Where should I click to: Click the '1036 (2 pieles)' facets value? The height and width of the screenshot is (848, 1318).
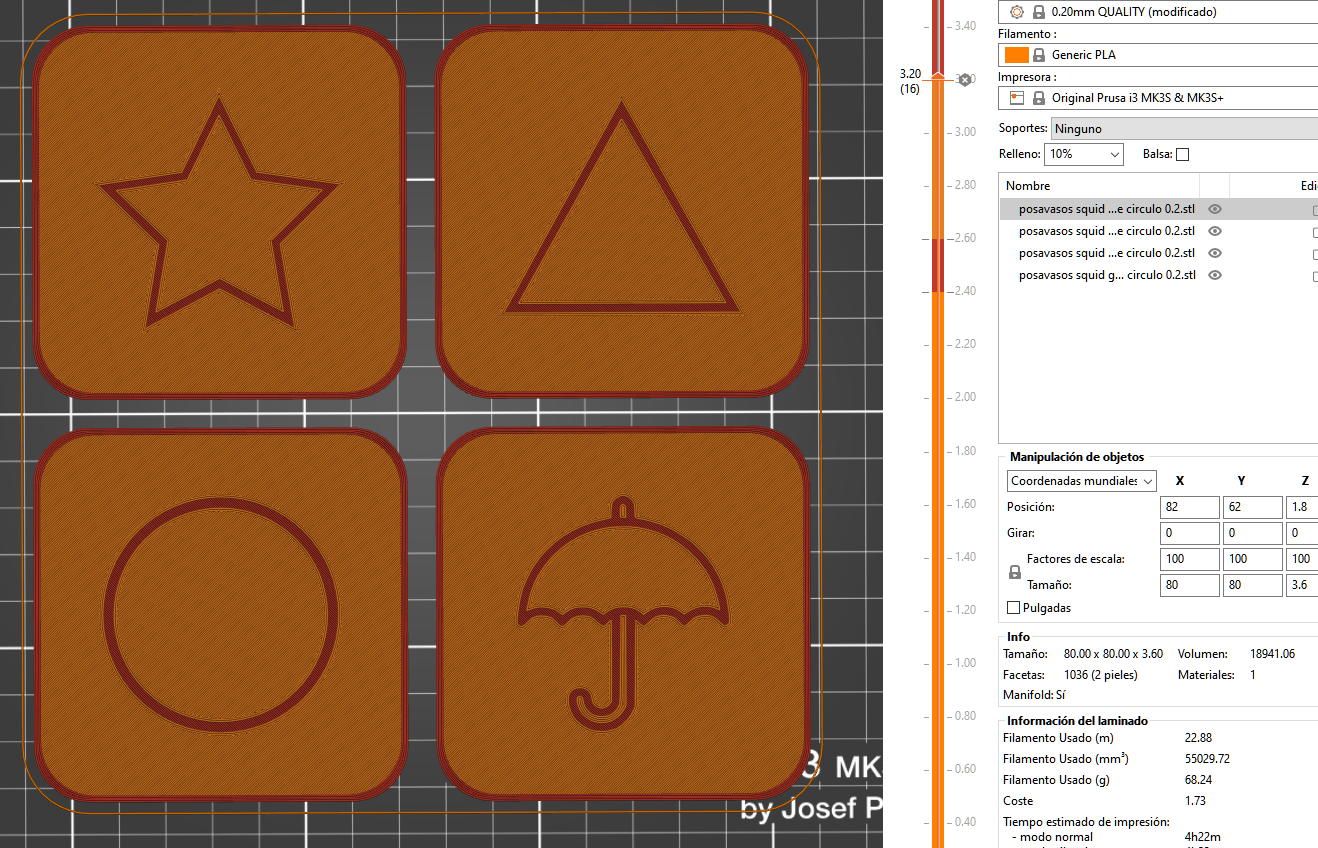tap(1100, 675)
